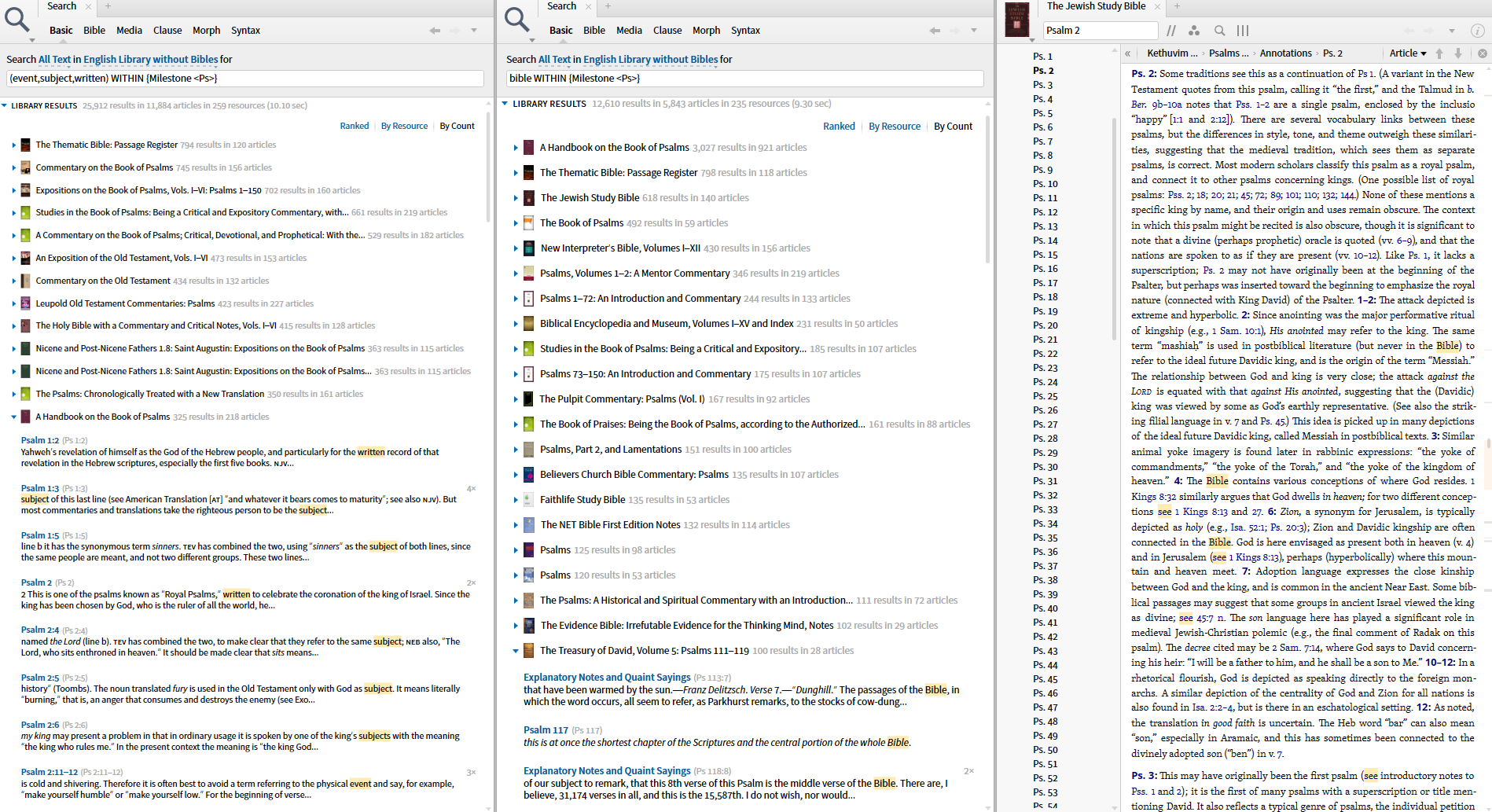Sort middle results as Ranked
The image size is (1492, 812).
pyautogui.click(x=839, y=127)
